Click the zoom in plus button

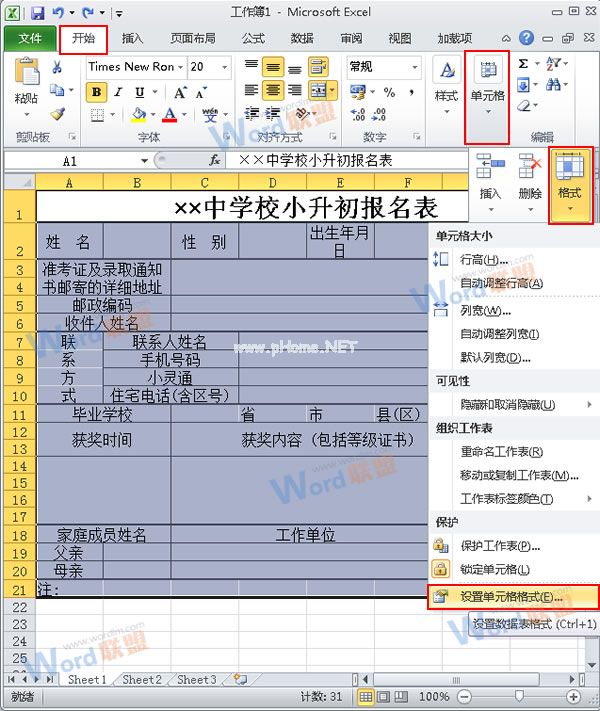(x=573, y=696)
